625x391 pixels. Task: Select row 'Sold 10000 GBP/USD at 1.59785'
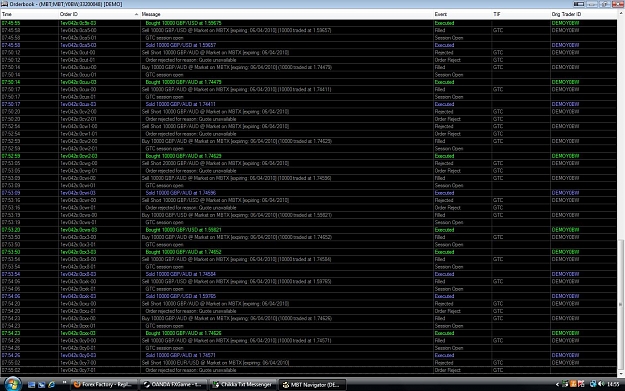[x=309, y=296]
